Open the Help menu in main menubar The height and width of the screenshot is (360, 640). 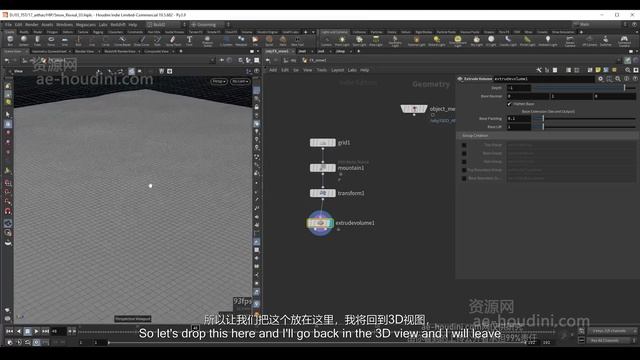point(133,24)
